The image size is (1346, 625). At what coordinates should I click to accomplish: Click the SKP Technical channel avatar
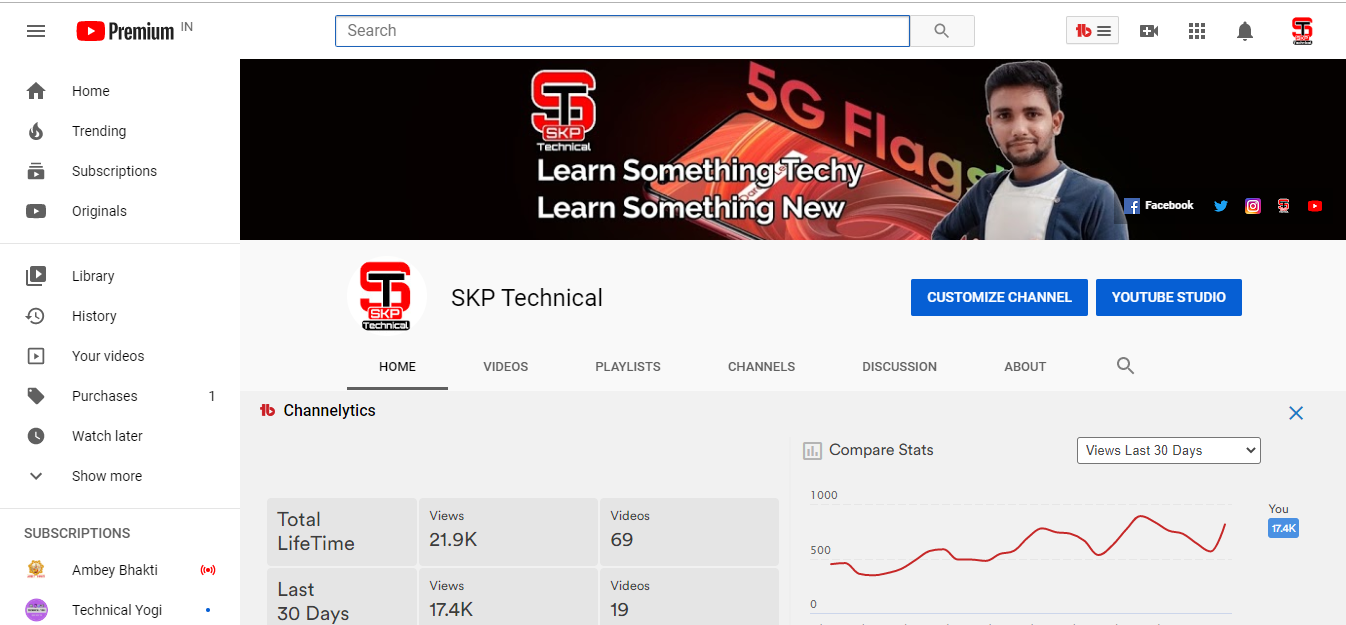(x=386, y=298)
